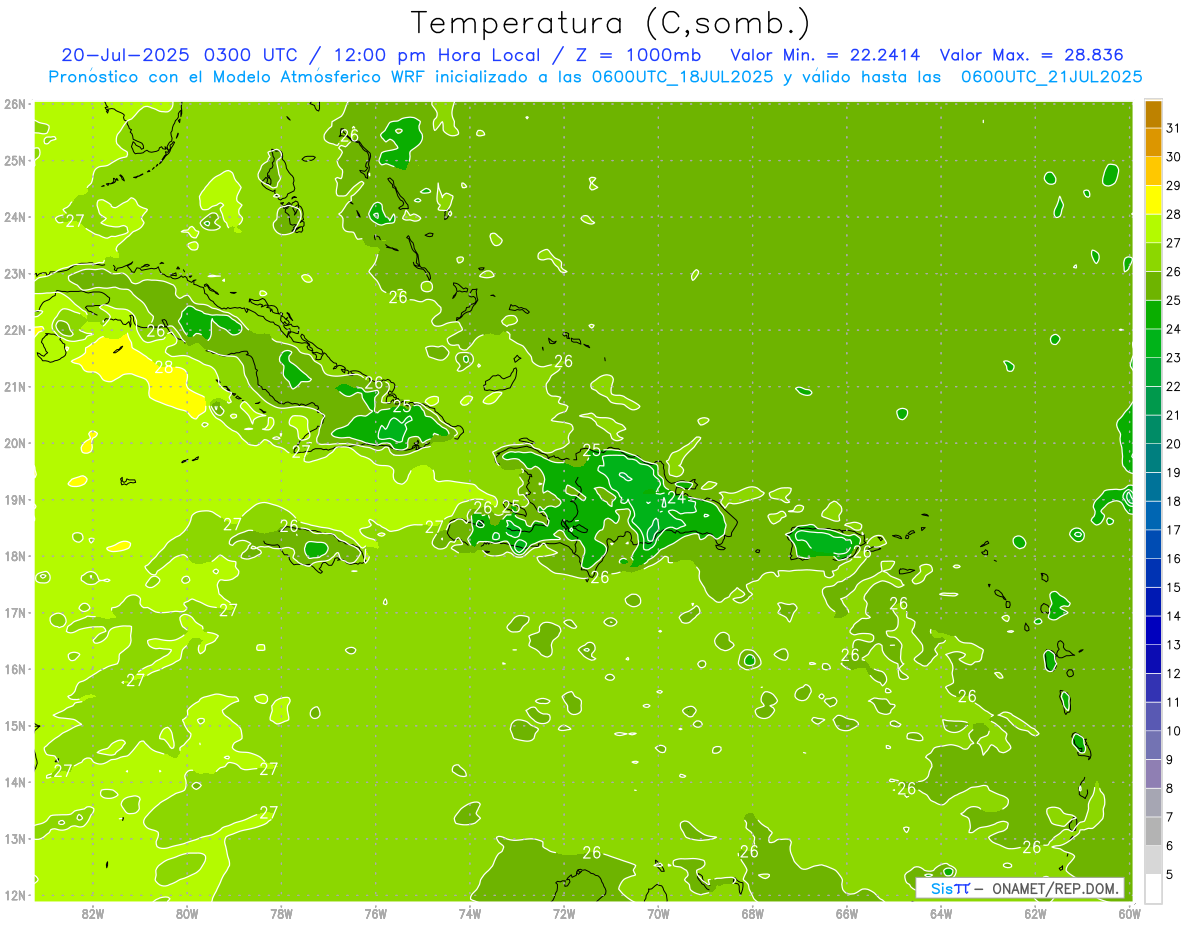Click the '17N' latitude axis label
The height and width of the screenshot is (927, 1200).
tap(15, 612)
